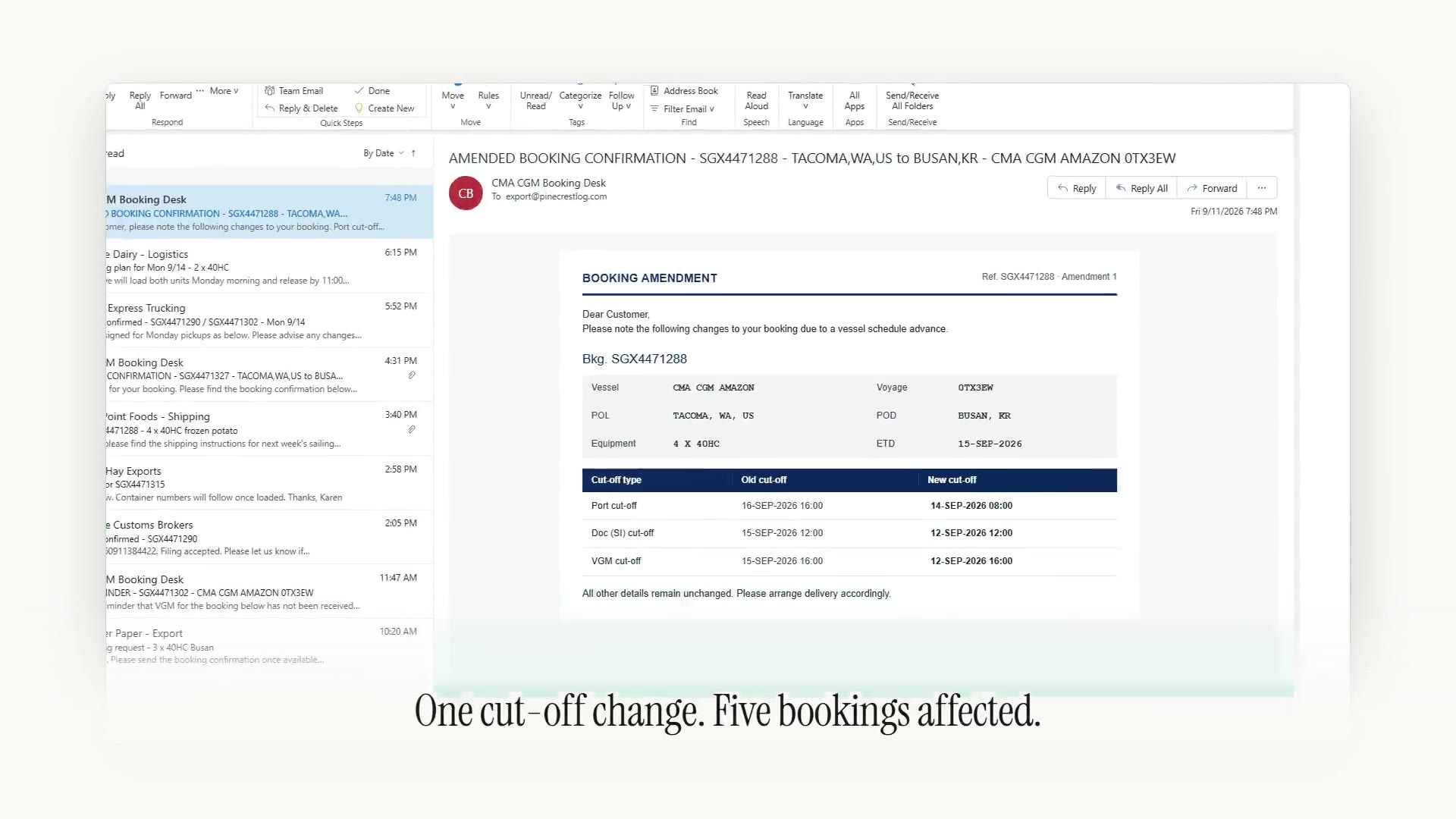Click Read Aloud
The width and height of the screenshot is (1456, 819).
pos(756,100)
